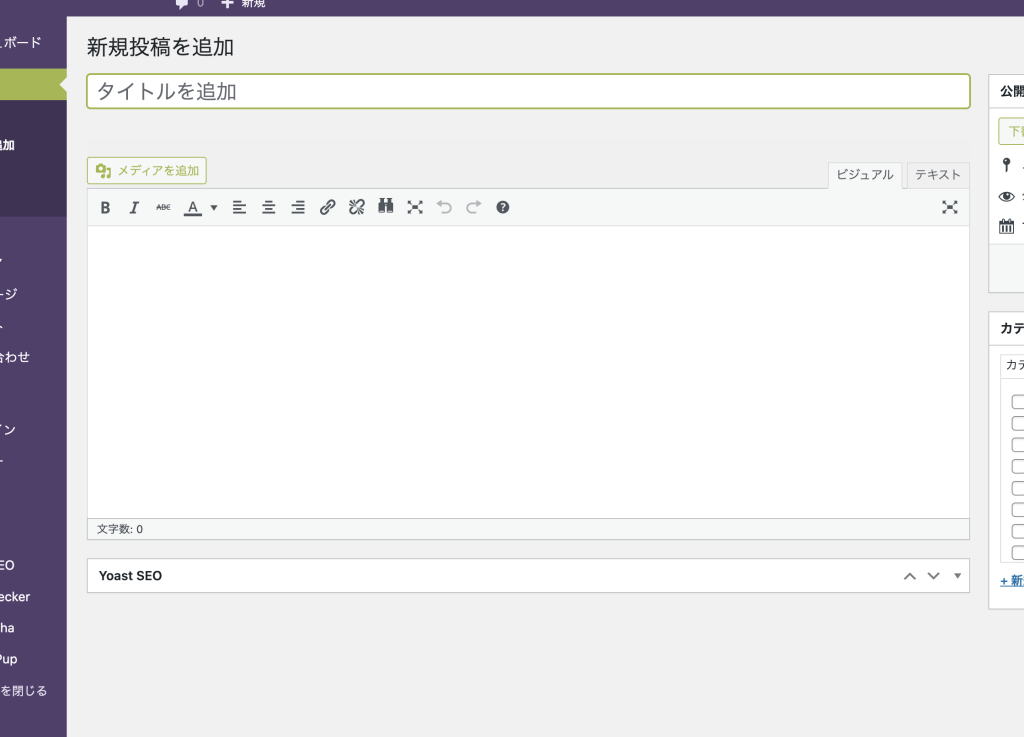Move the Yoast SEO panel down
This screenshot has height=737, width=1024.
(x=934, y=576)
